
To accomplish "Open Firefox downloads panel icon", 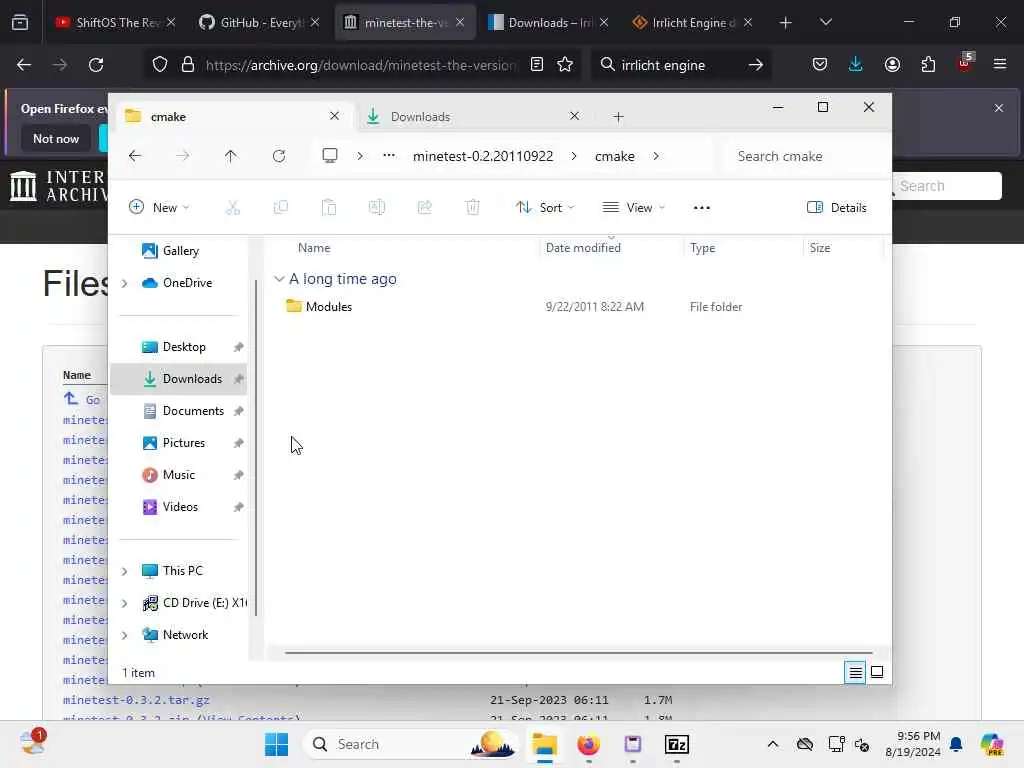I will point(856,65).
